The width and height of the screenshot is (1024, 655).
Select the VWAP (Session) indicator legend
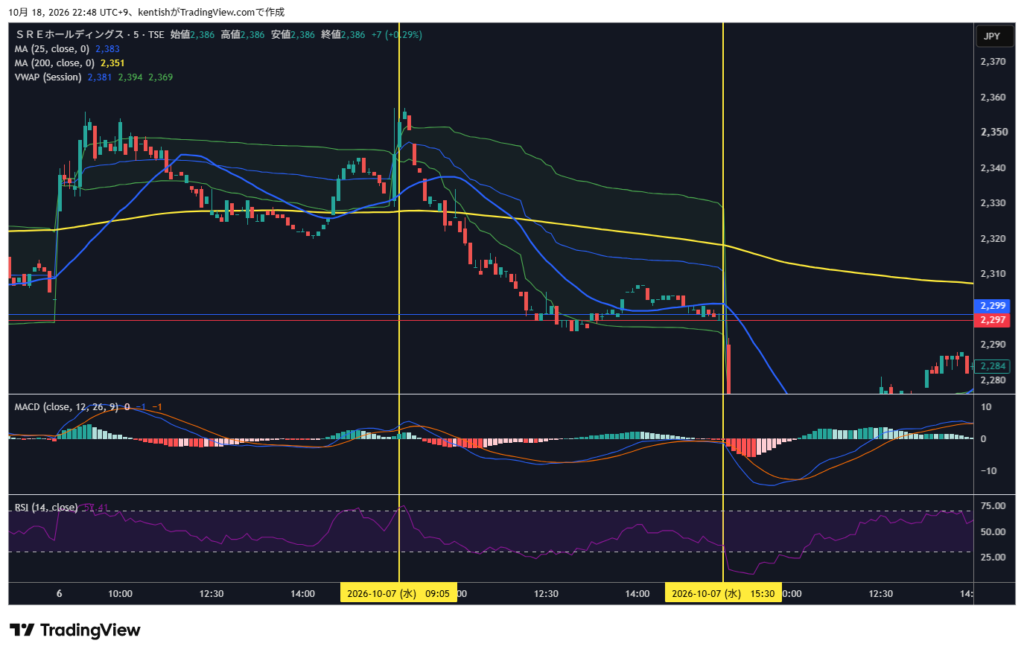[48, 77]
